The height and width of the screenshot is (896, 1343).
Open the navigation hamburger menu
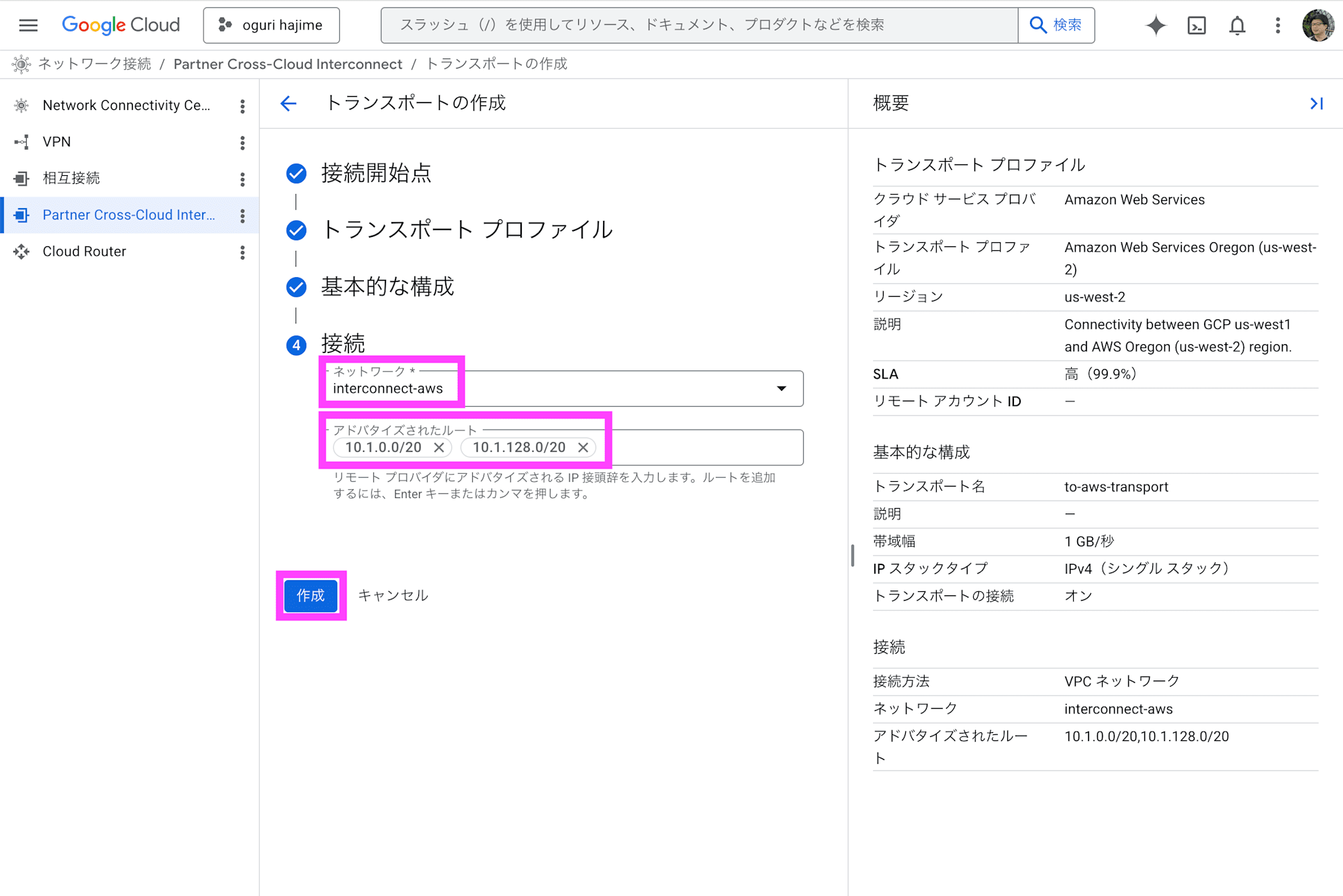tap(28, 25)
